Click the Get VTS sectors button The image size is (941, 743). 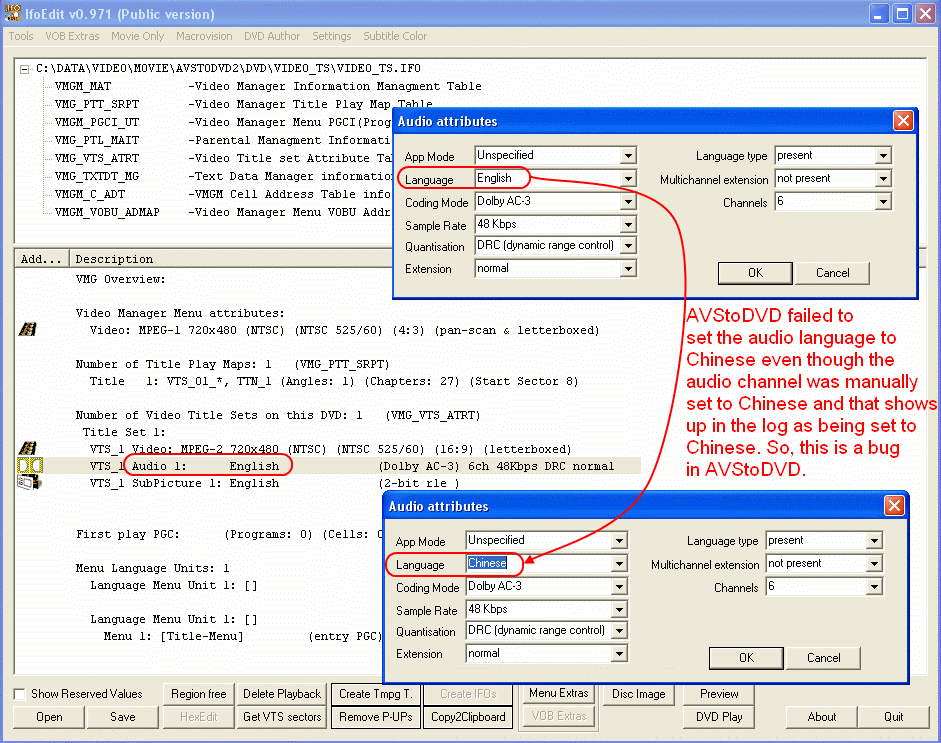[x=282, y=717]
